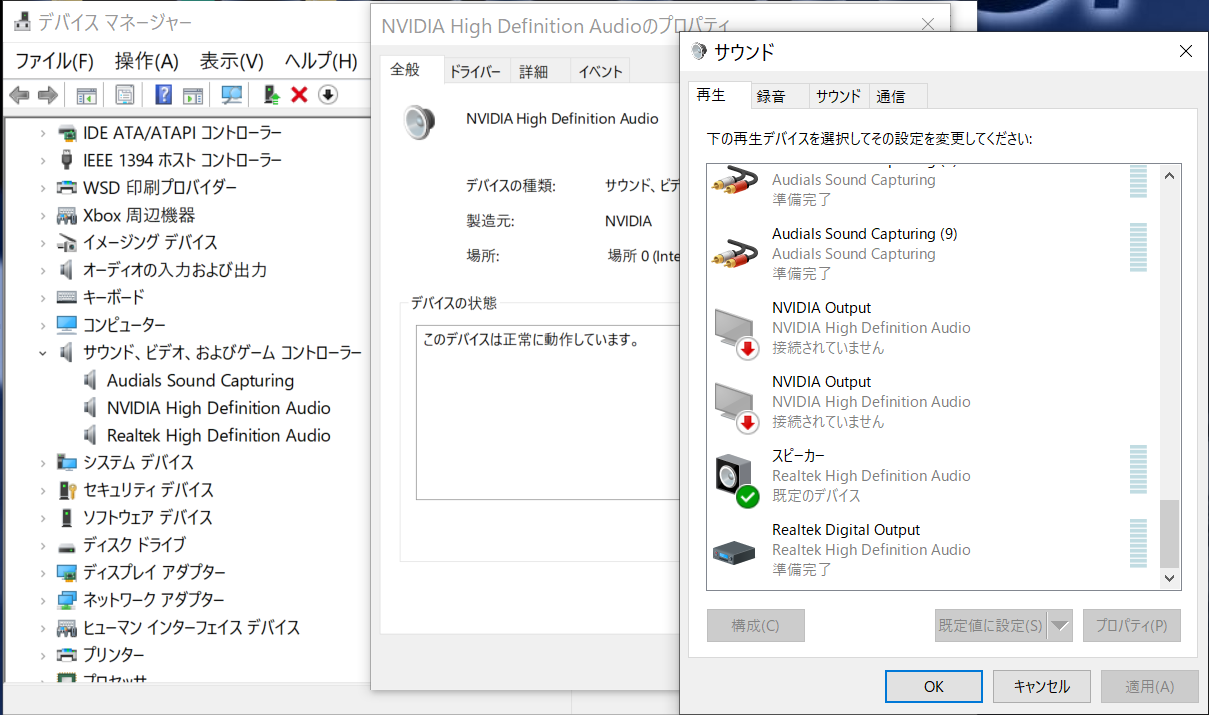Image resolution: width=1209 pixels, height=715 pixels.
Task: Click the IDE ATA/ATAPI controller icon
Action: click(x=67, y=133)
